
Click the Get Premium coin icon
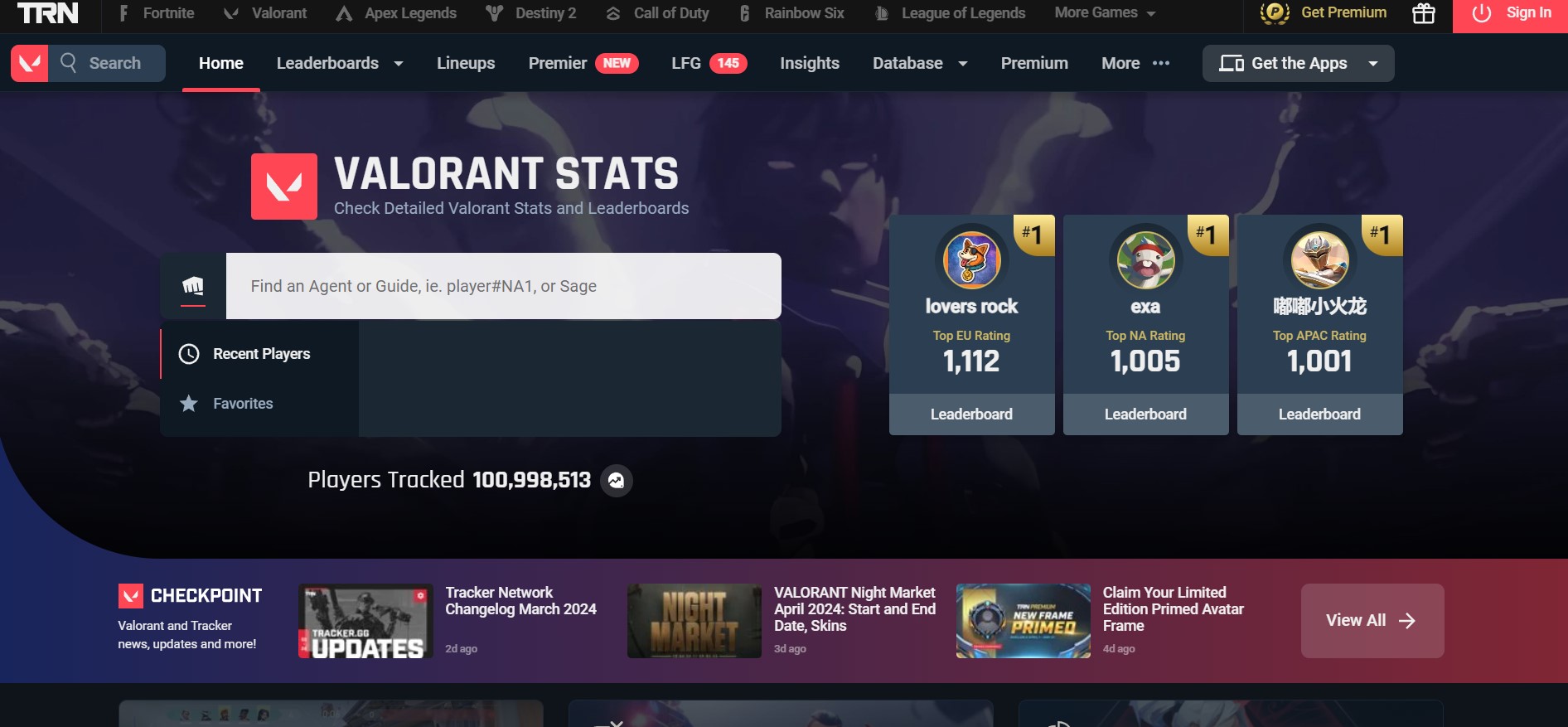[1275, 13]
